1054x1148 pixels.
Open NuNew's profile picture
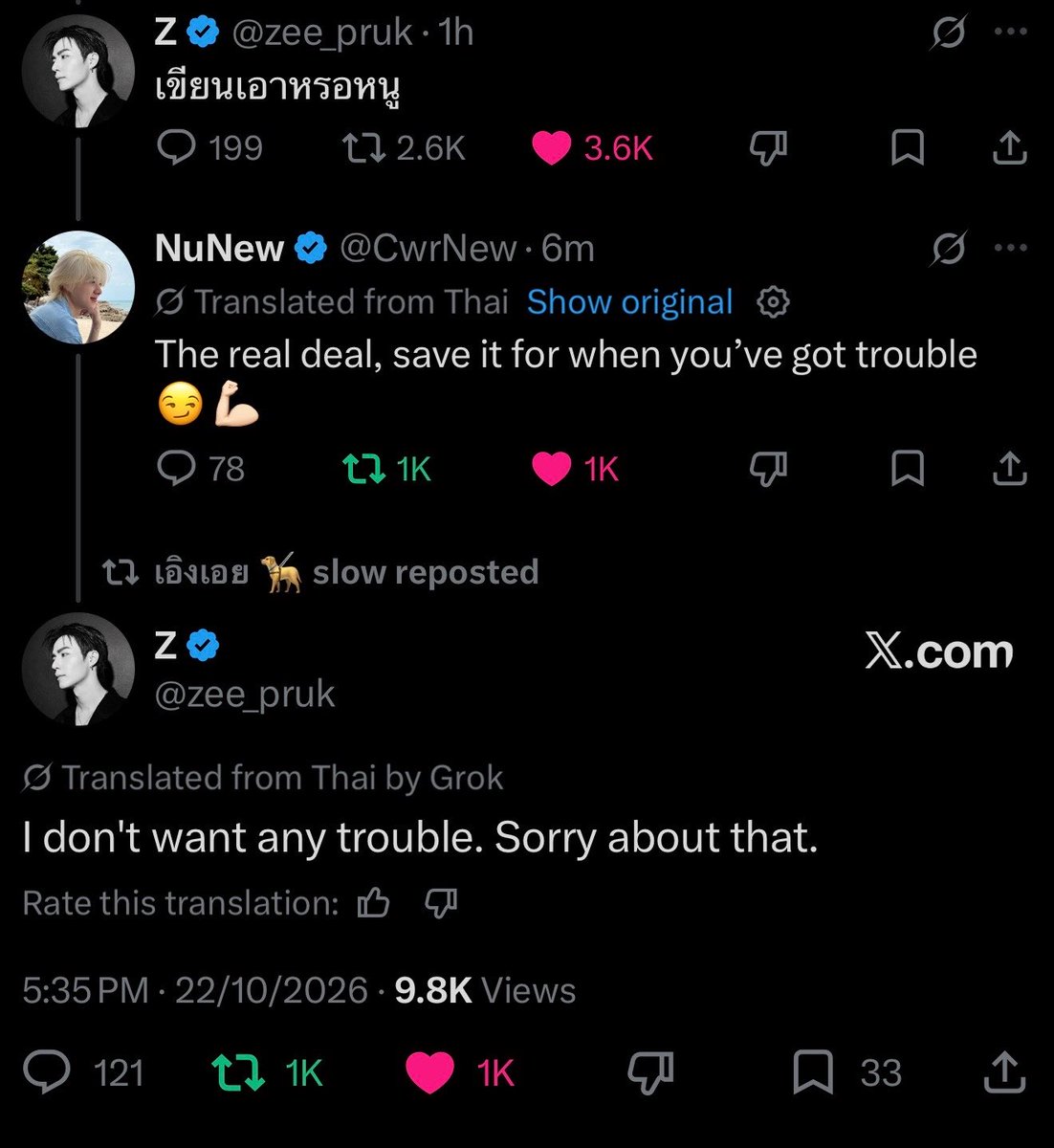[77, 286]
